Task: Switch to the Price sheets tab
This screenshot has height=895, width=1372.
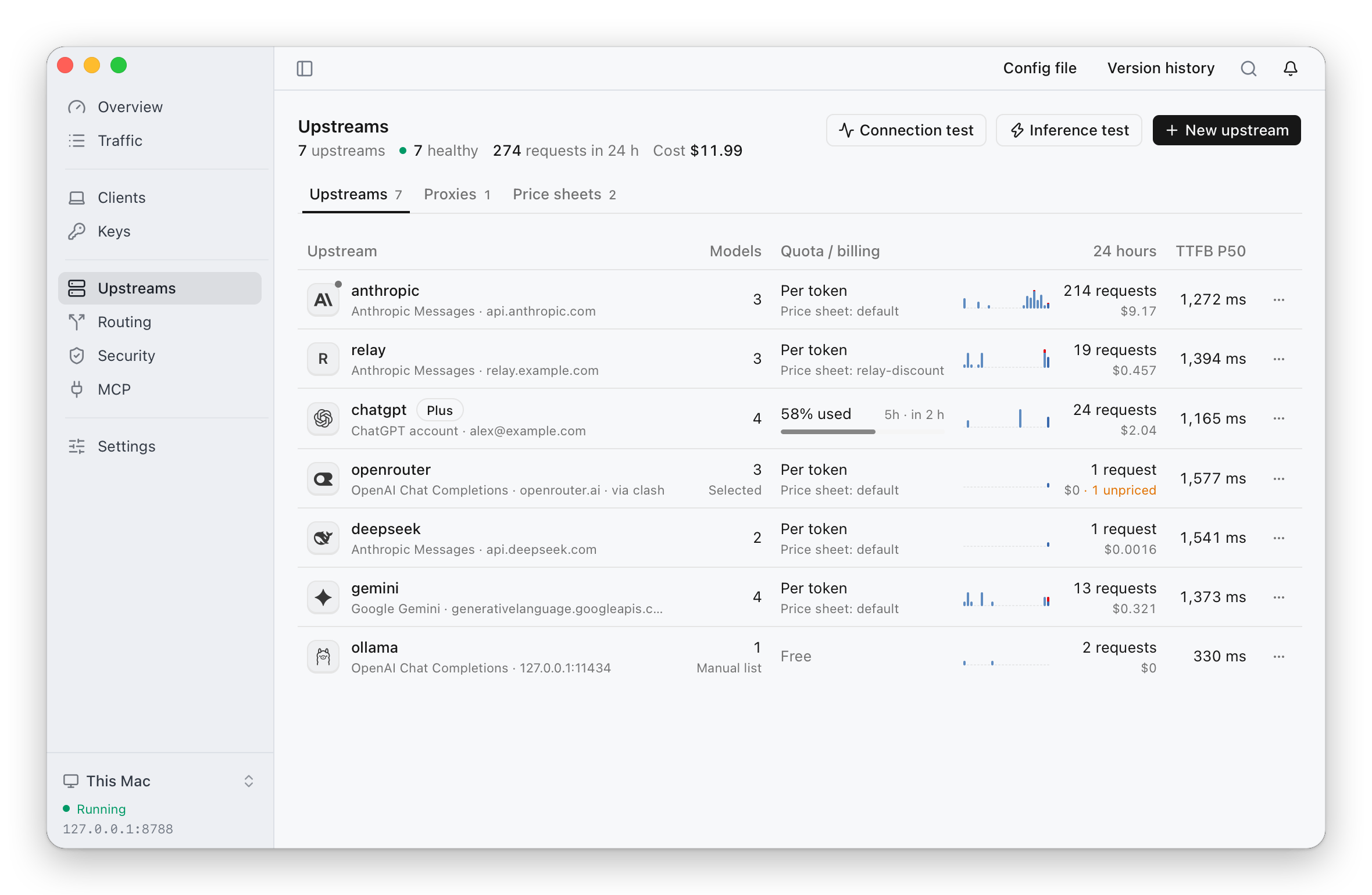Action: [x=564, y=195]
